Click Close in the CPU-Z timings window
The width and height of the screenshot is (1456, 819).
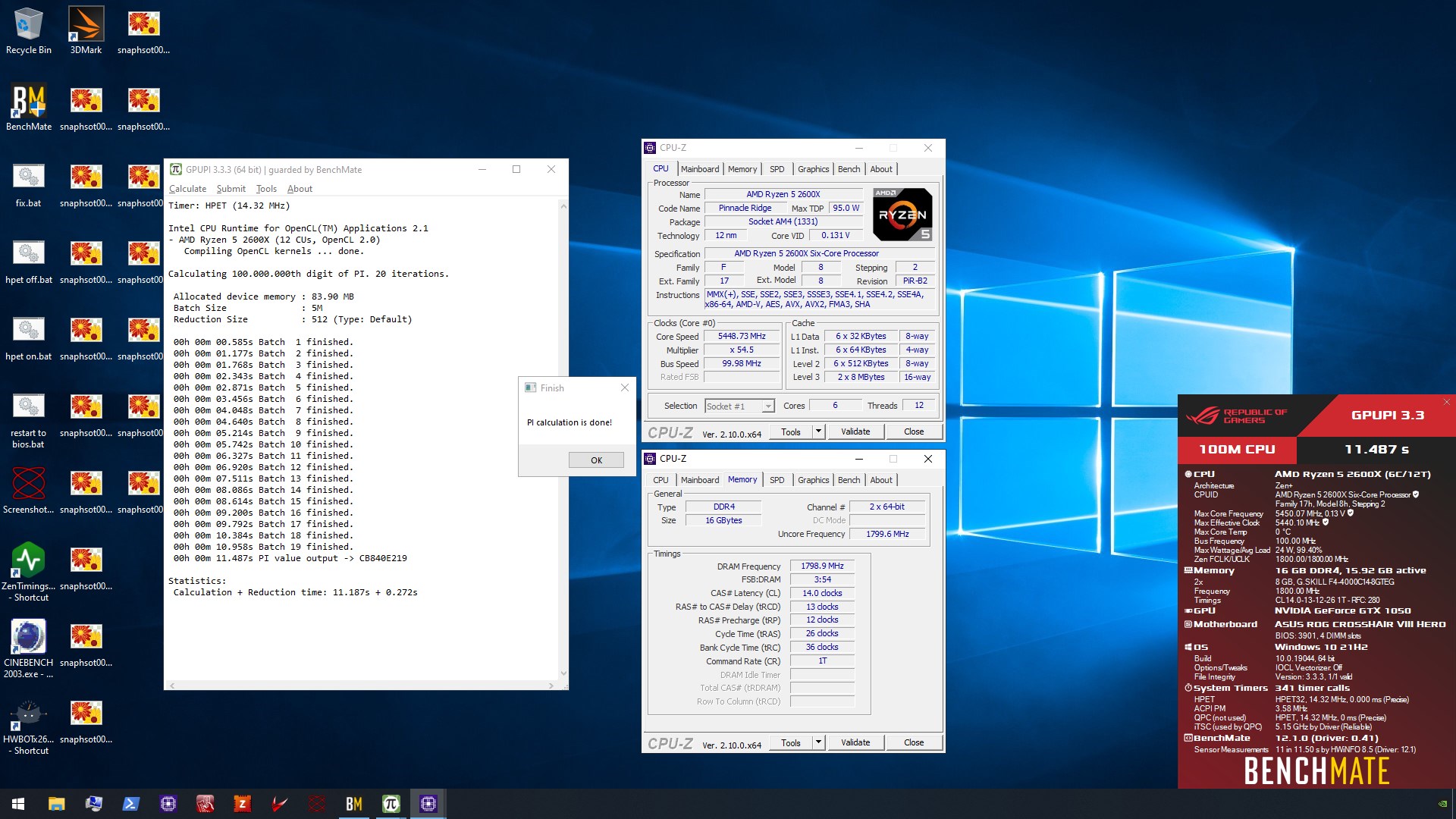coord(914,742)
